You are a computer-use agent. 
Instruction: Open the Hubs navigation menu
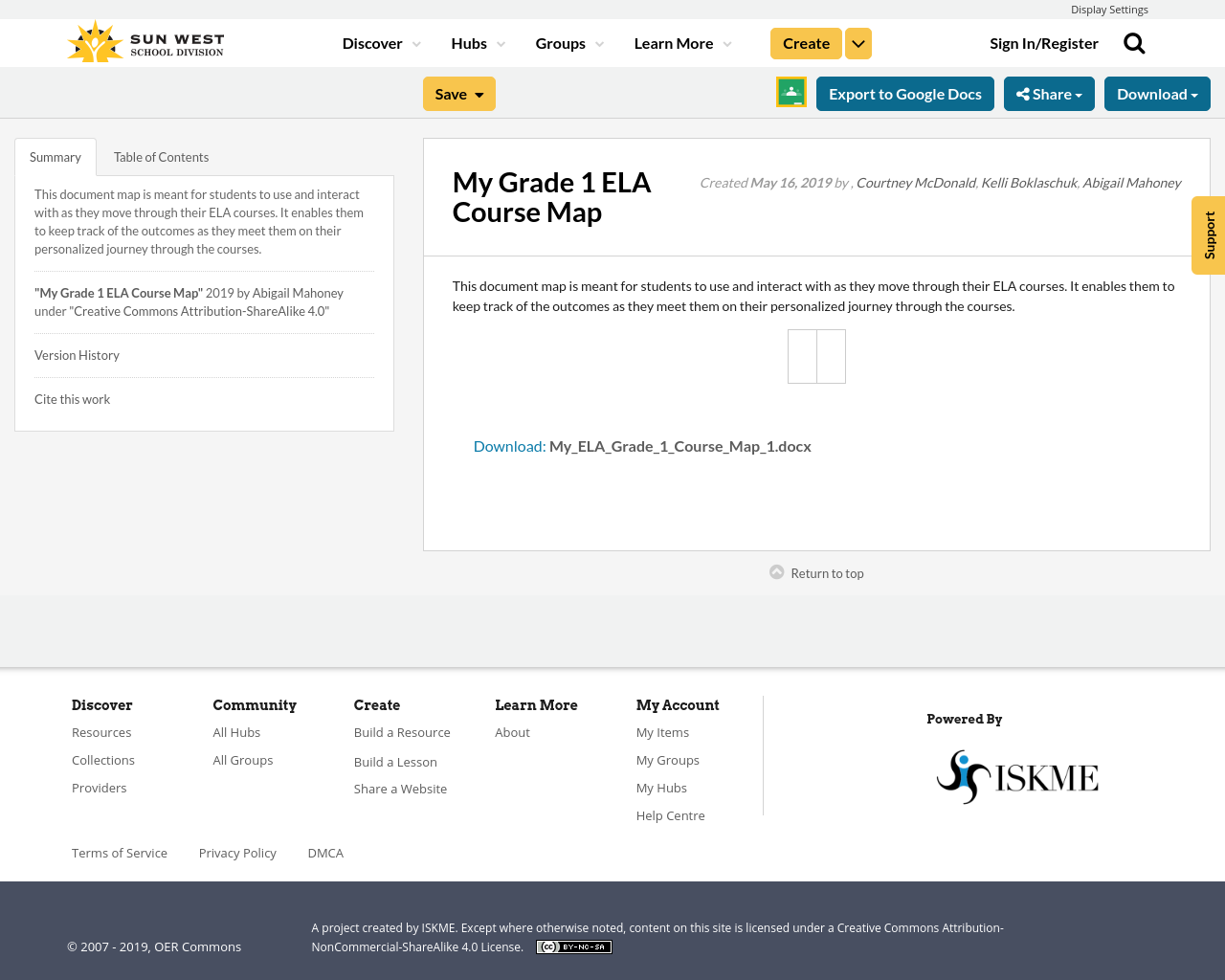[479, 42]
